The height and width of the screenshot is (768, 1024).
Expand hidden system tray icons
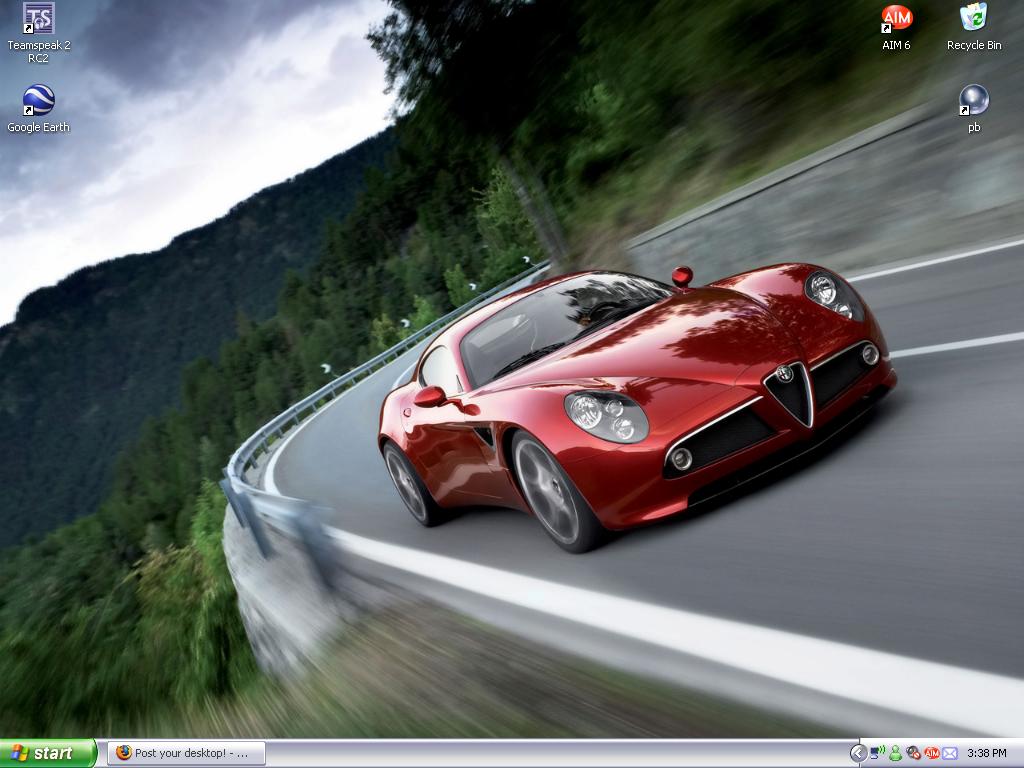(858, 753)
